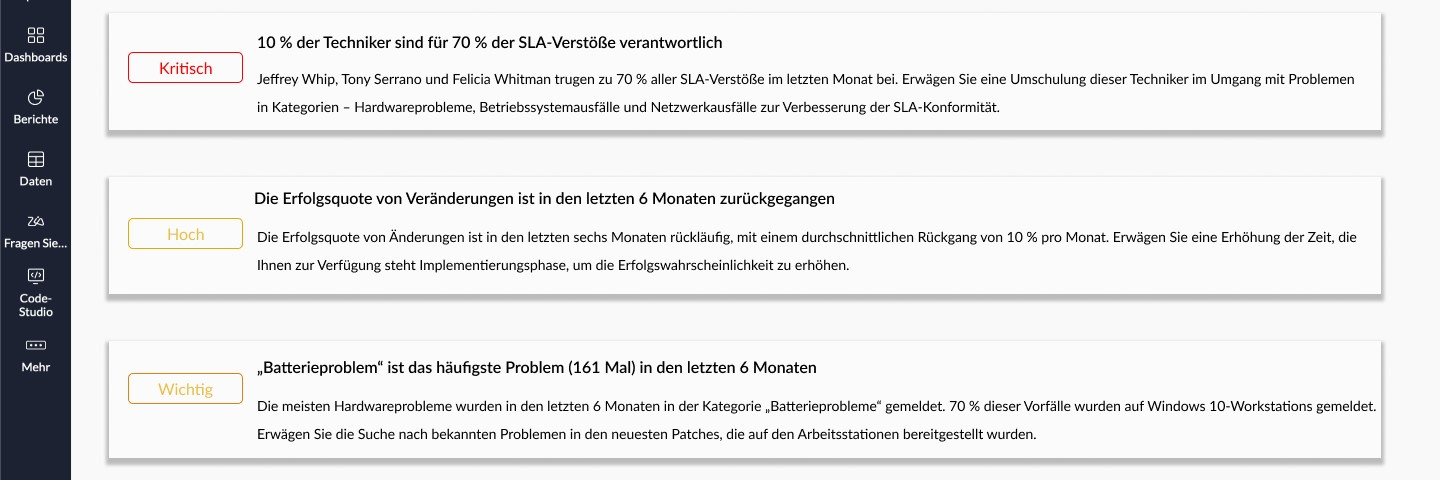Open the Erfolgsquote von Veränderungen insight title
The height and width of the screenshot is (480, 1440).
coord(545,199)
